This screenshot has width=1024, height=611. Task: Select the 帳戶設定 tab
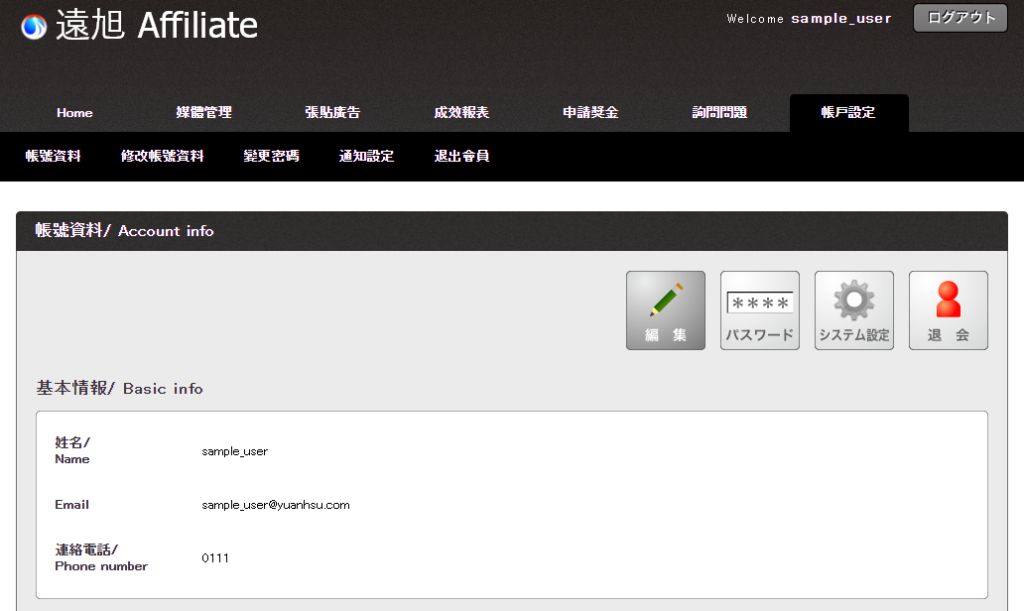tap(848, 113)
